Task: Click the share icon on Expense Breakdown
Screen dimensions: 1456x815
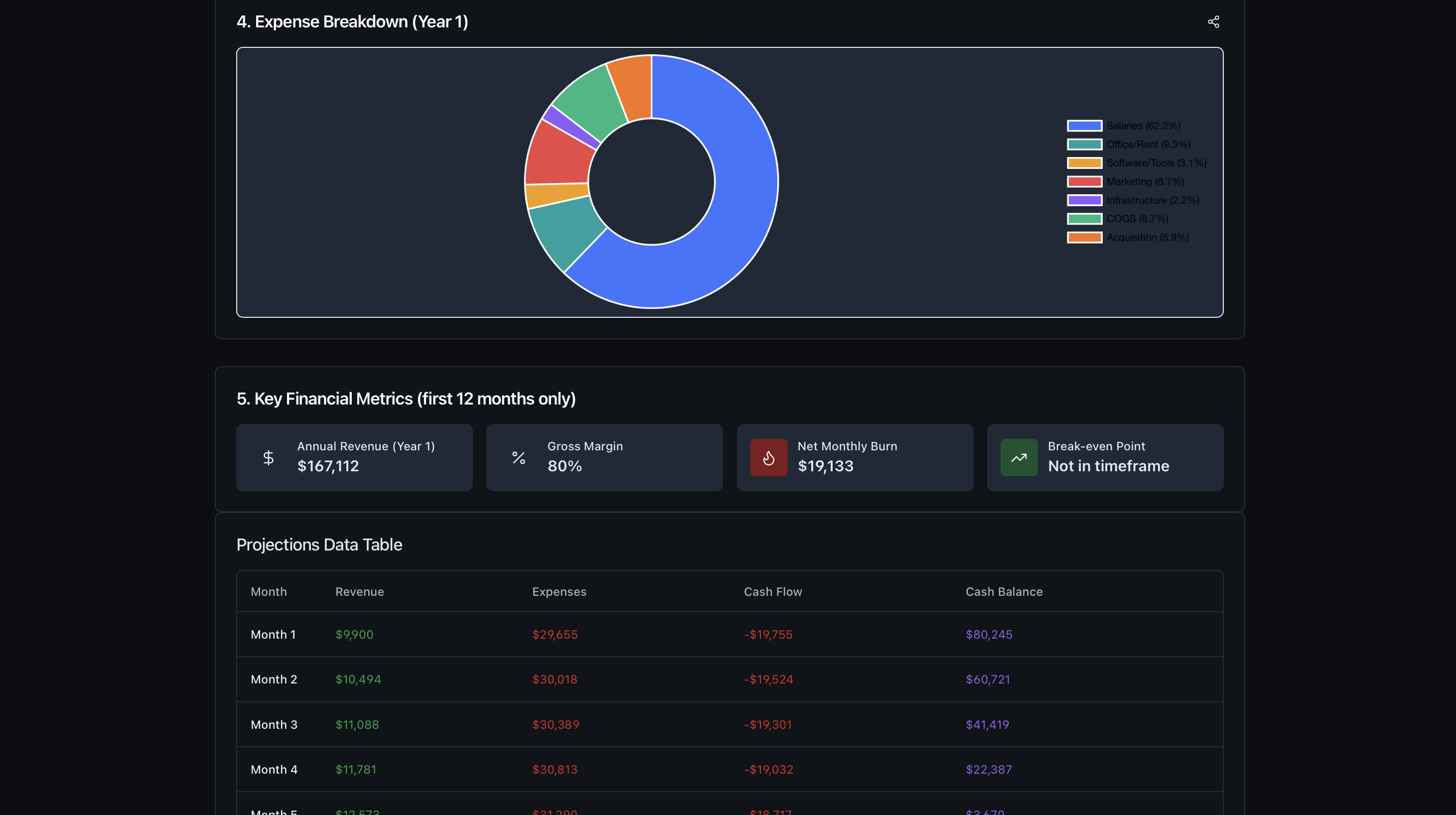Action: [1213, 21]
